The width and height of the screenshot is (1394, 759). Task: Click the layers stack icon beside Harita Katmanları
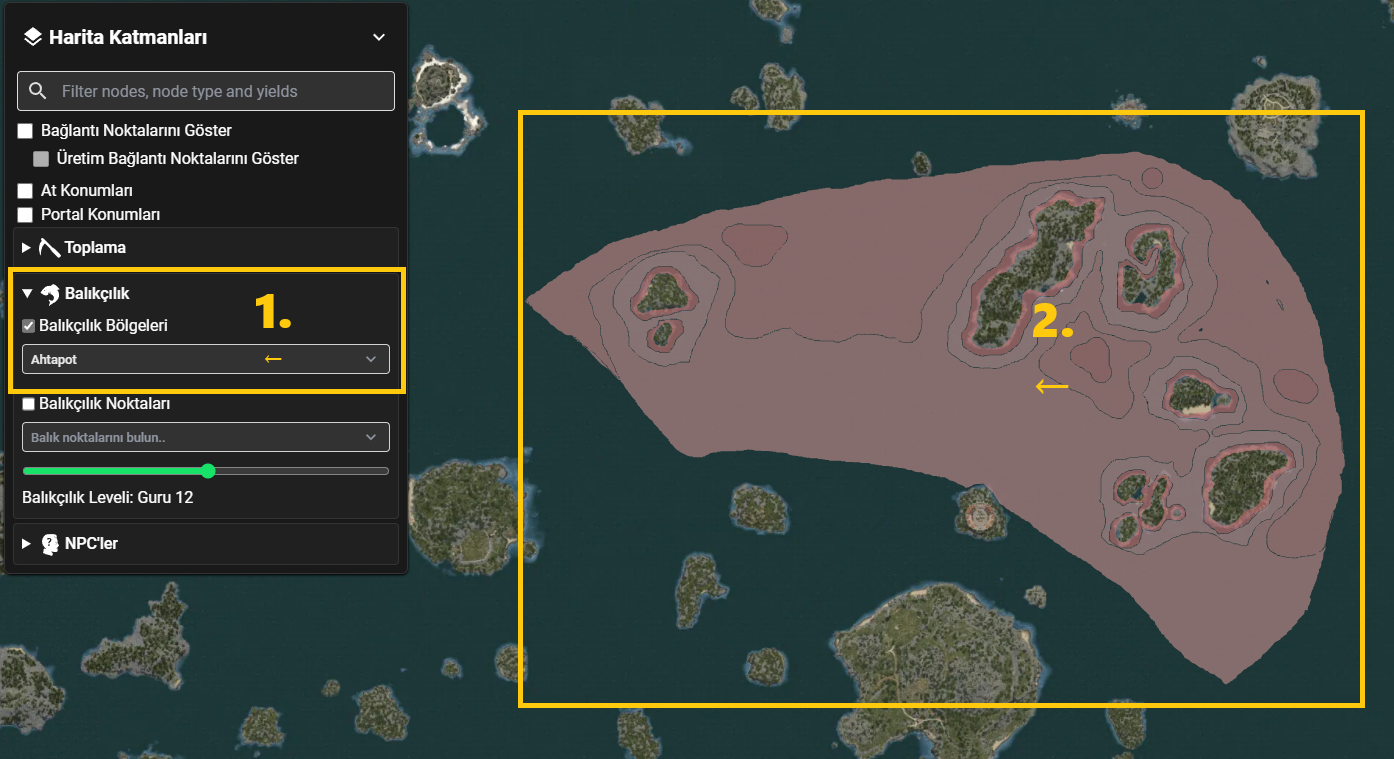[33, 38]
